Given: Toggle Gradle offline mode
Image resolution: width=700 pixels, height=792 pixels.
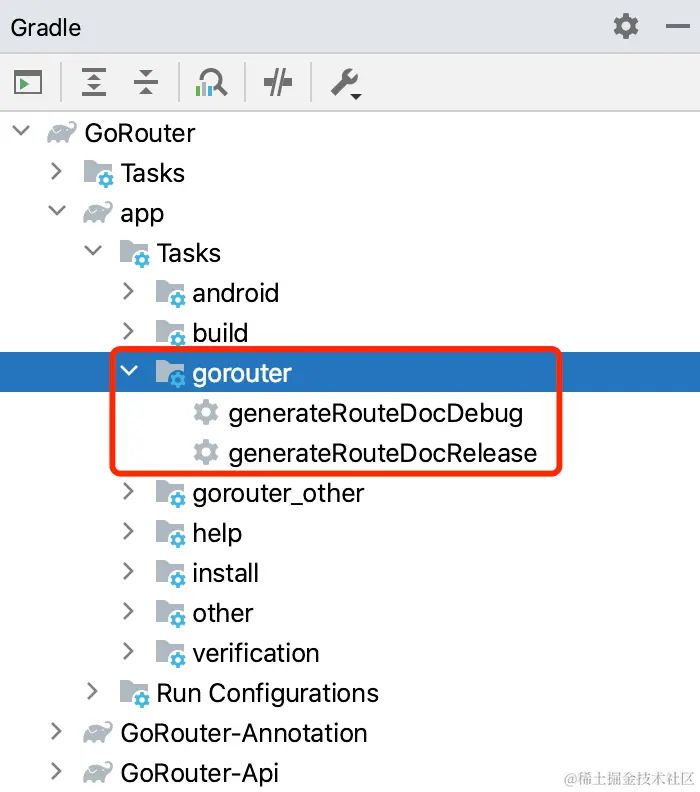Looking at the screenshot, I should [x=278, y=82].
